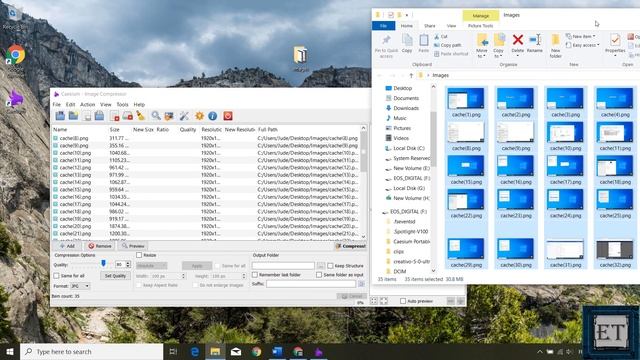Open the Easy access dropdown
This screenshot has height=360, width=640.
pyautogui.click(x=582, y=45)
